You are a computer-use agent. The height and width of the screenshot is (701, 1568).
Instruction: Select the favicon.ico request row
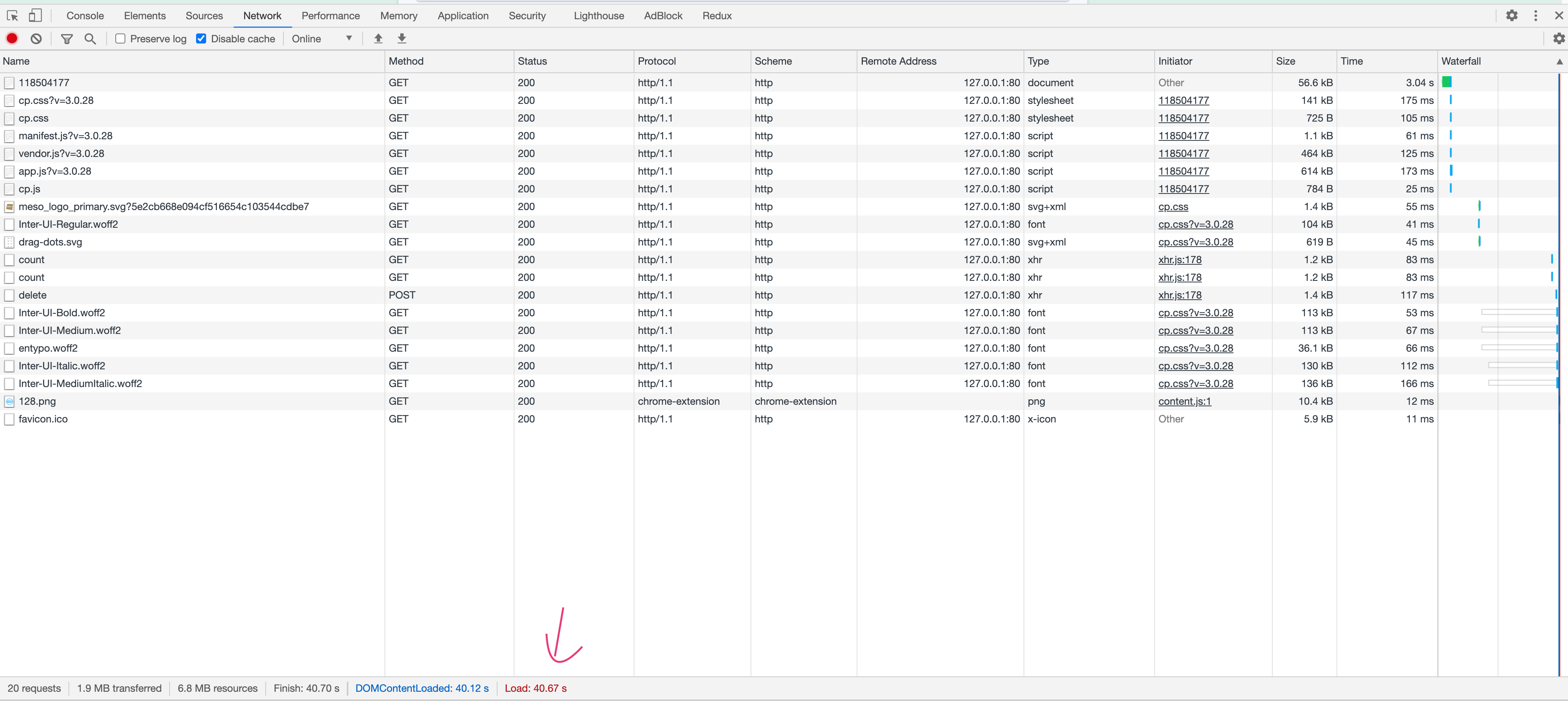[43, 419]
